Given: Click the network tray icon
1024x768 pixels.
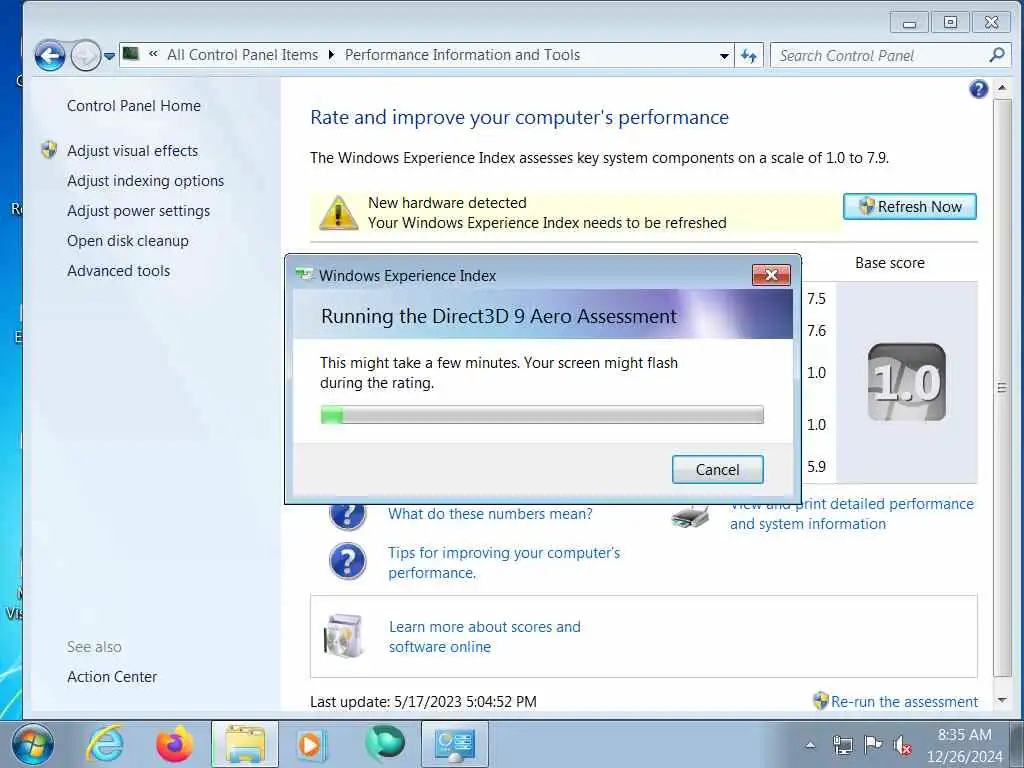Looking at the screenshot, I should [x=842, y=745].
